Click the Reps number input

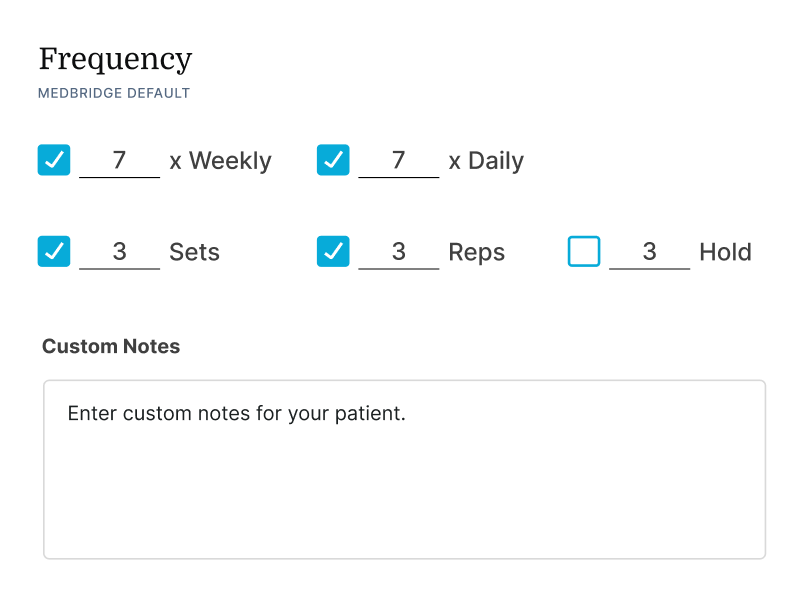pyautogui.click(x=398, y=251)
